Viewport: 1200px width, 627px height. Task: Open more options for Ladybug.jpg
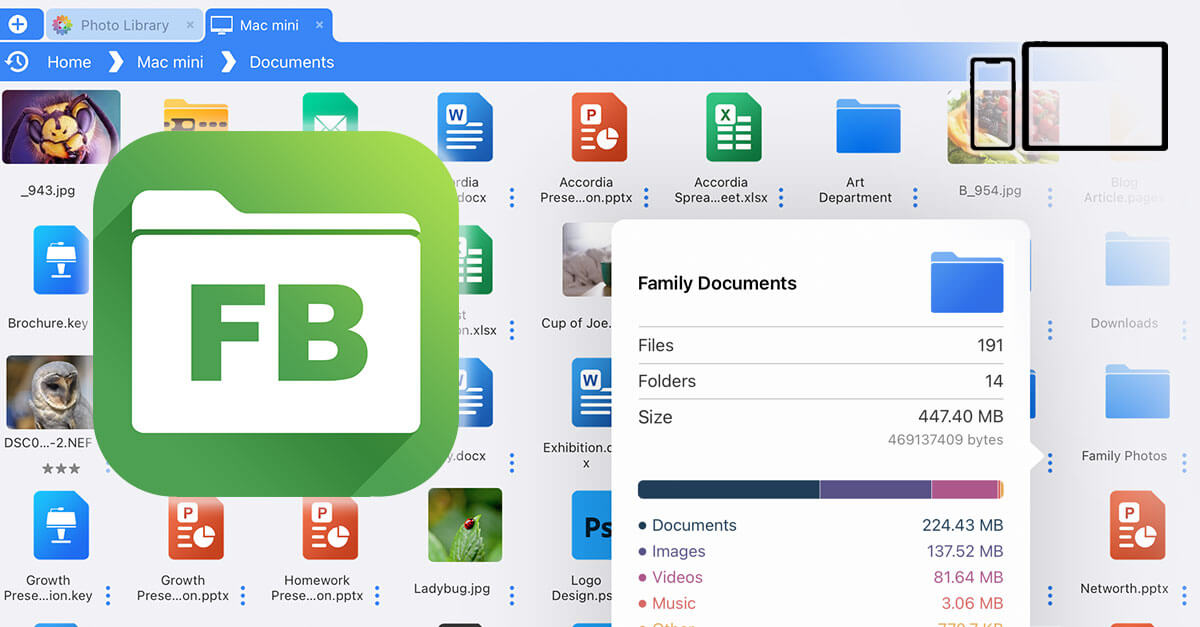512,595
